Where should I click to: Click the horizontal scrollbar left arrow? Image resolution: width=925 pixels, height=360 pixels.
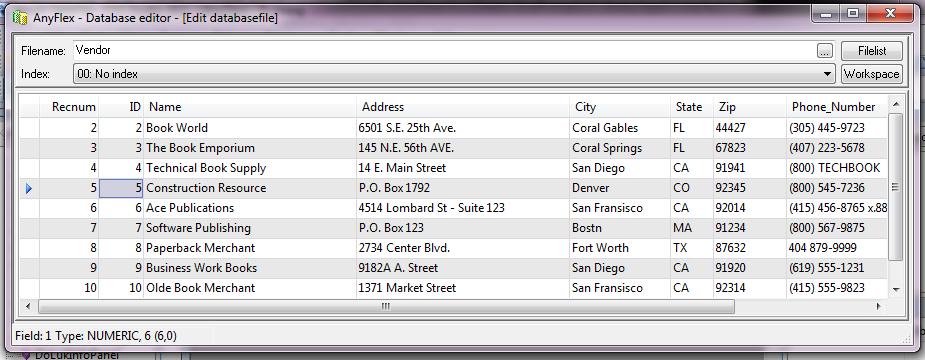[27, 306]
